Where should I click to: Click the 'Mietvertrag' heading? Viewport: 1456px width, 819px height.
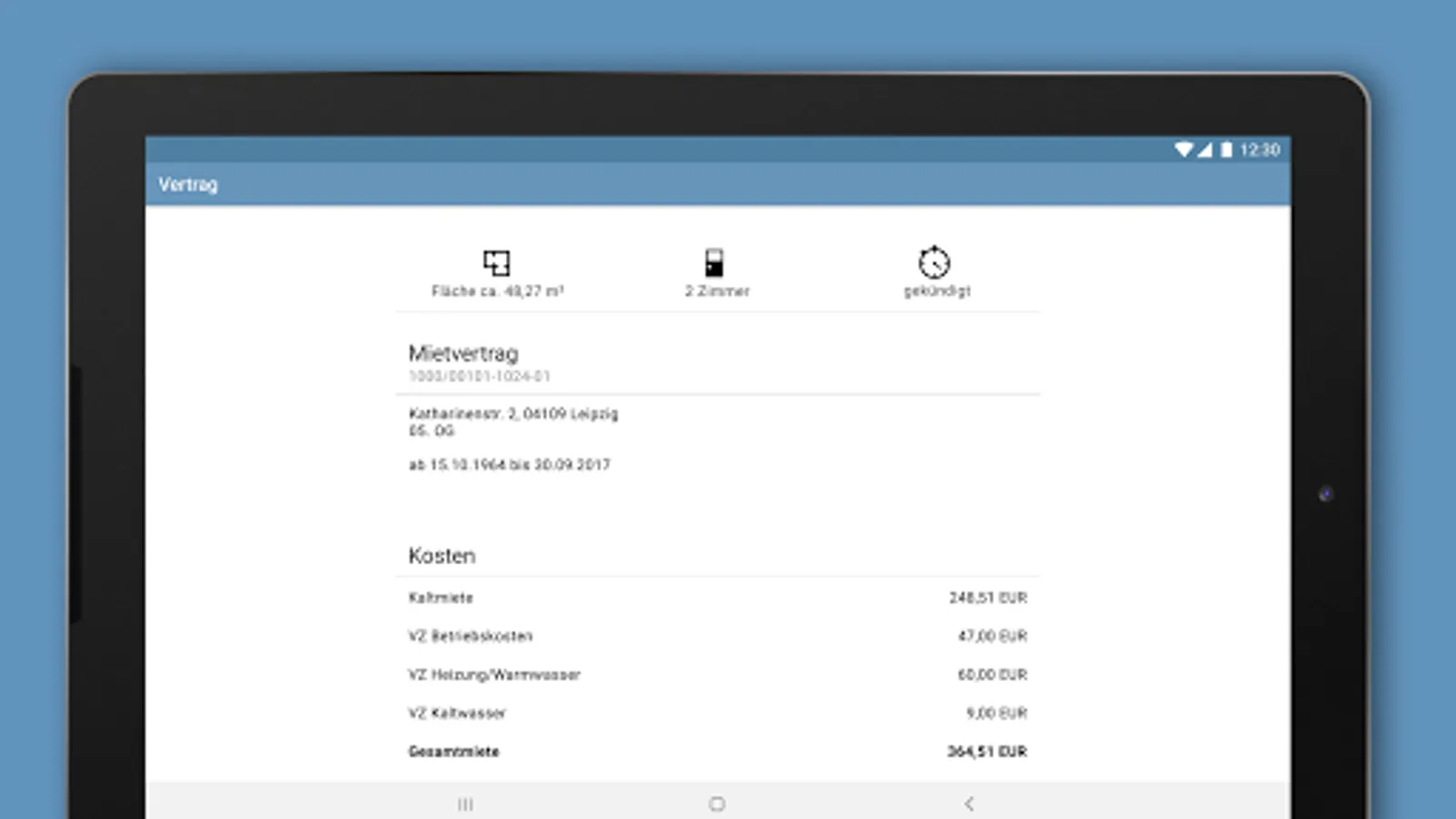[463, 353]
